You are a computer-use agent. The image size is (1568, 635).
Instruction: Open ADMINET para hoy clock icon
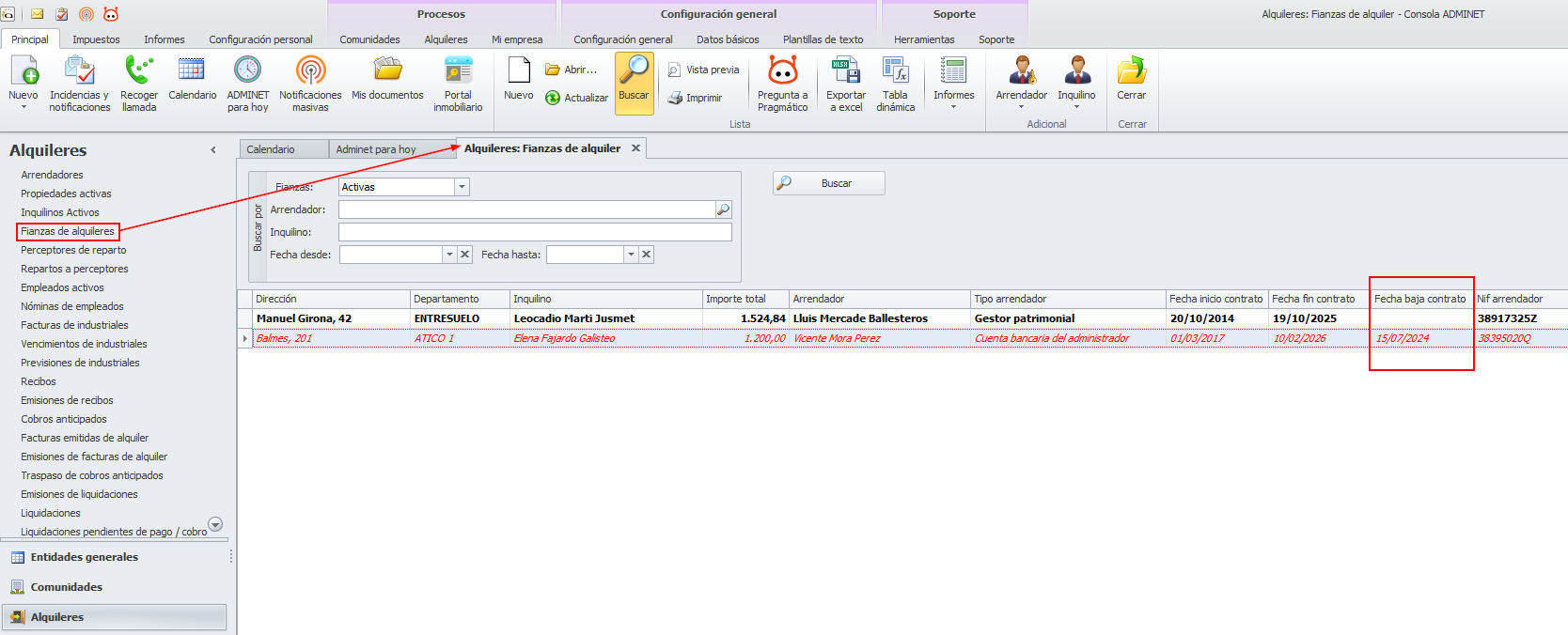tap(247, 71)
